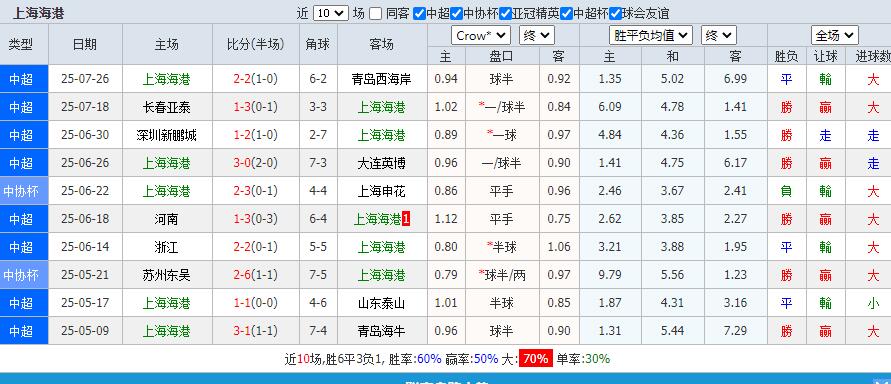Click the 胜负 column header
Viewport: 891px width, 384px height.
pos(786,56)
